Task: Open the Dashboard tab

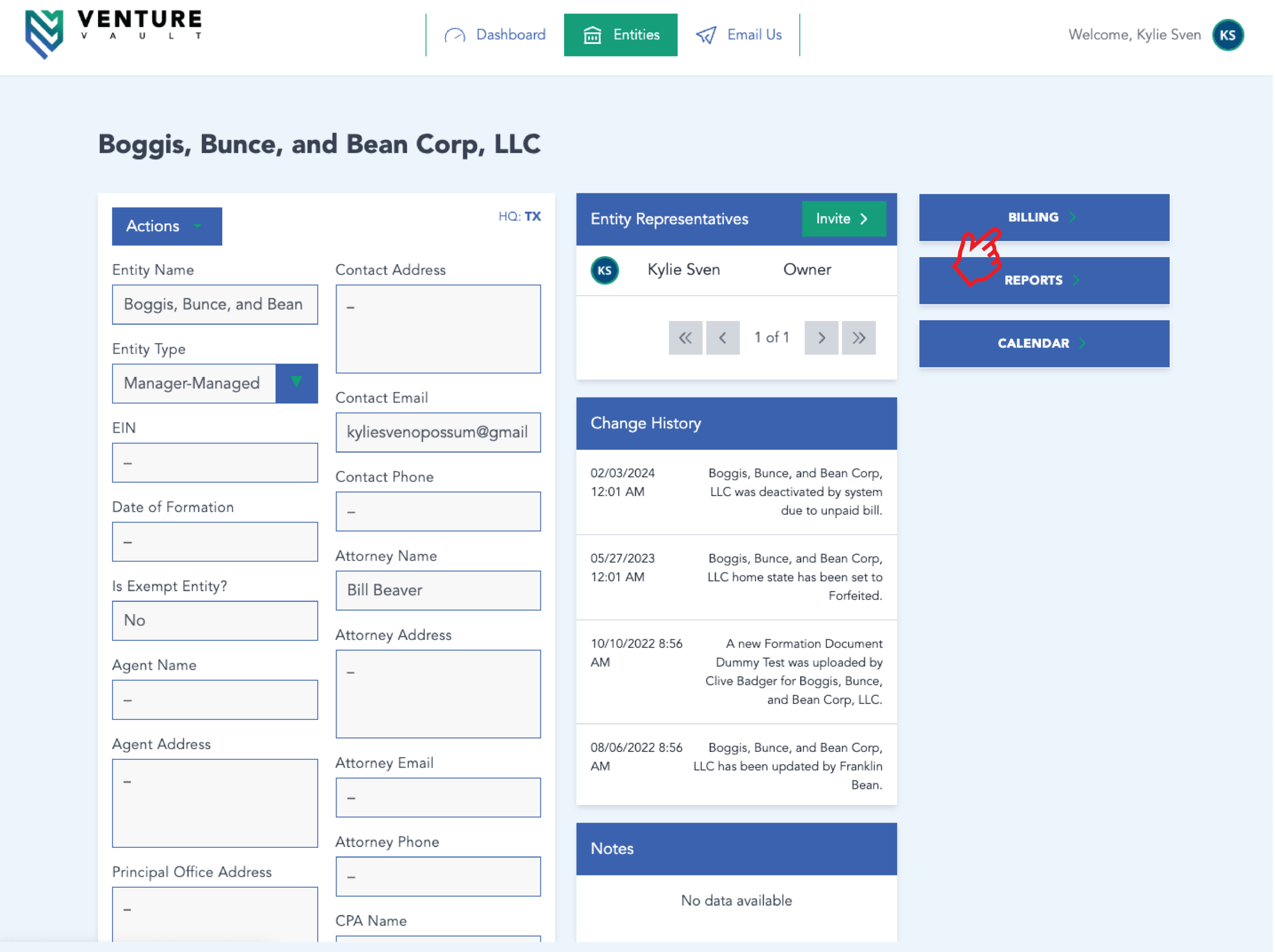Action: click(495, 35)
